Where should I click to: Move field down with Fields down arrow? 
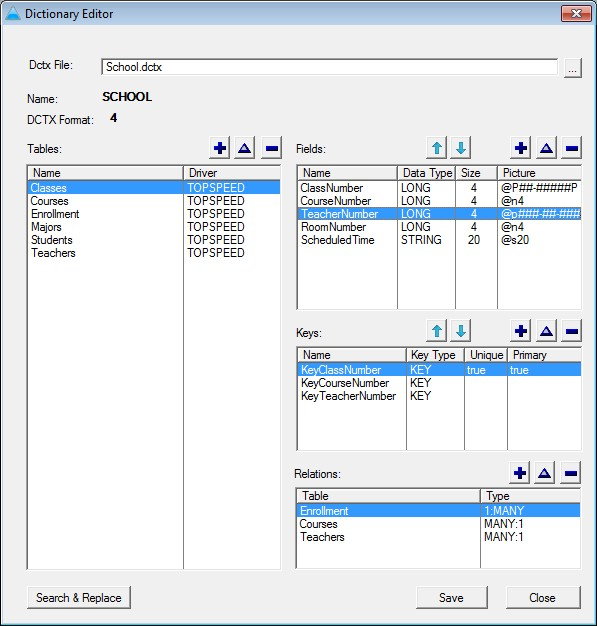pyautogui.click(x=461, y=148)
